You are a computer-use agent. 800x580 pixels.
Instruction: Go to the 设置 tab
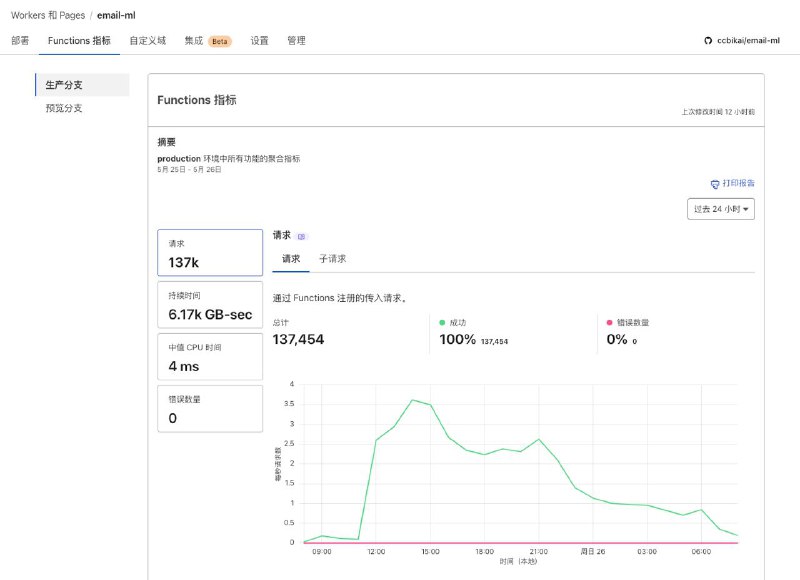pyautogui.click(x=259, y=41)
